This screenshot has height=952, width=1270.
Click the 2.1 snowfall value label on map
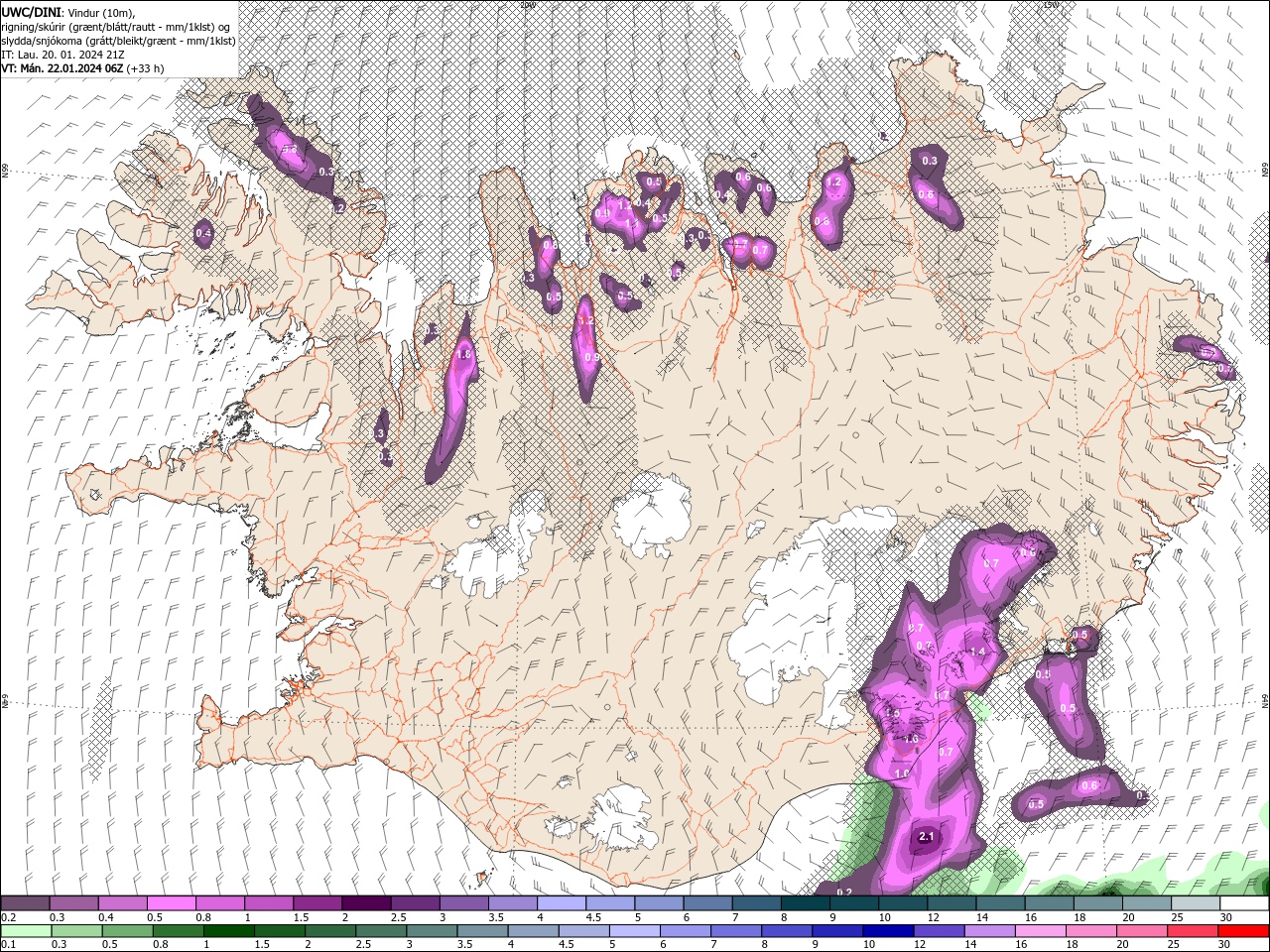(x=927, y=837)
